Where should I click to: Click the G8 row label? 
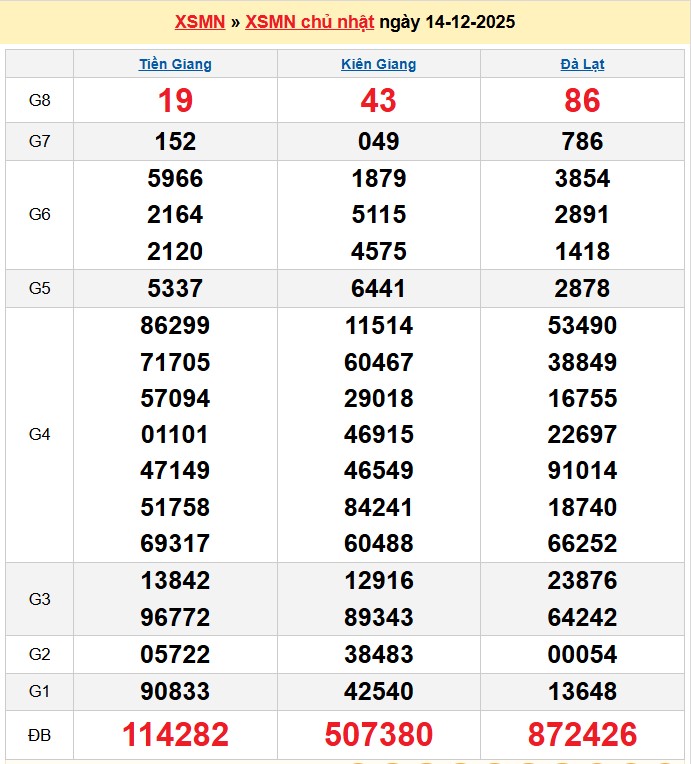point(40,100)
